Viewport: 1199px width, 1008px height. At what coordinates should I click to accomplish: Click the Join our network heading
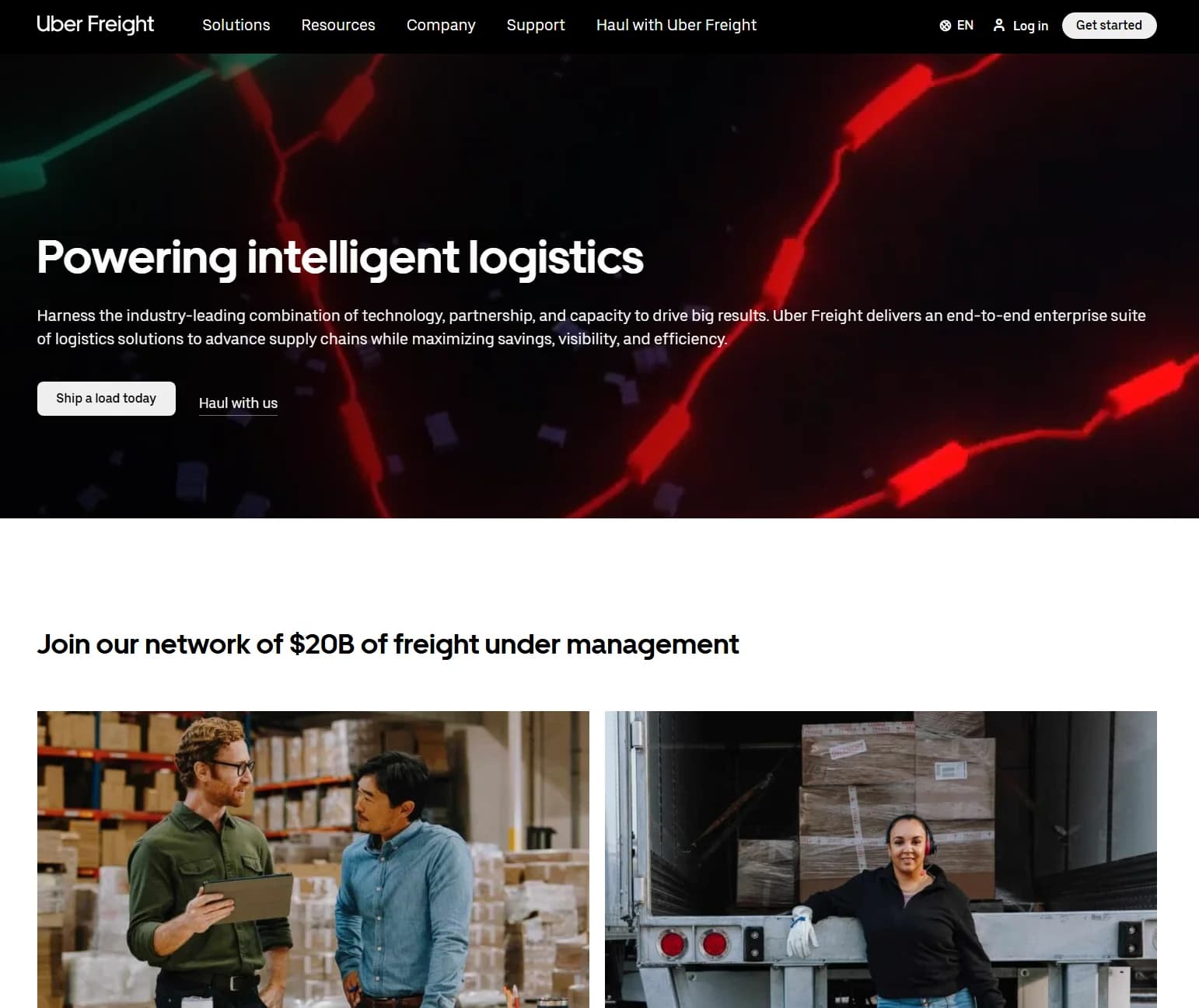coord(387,644)
